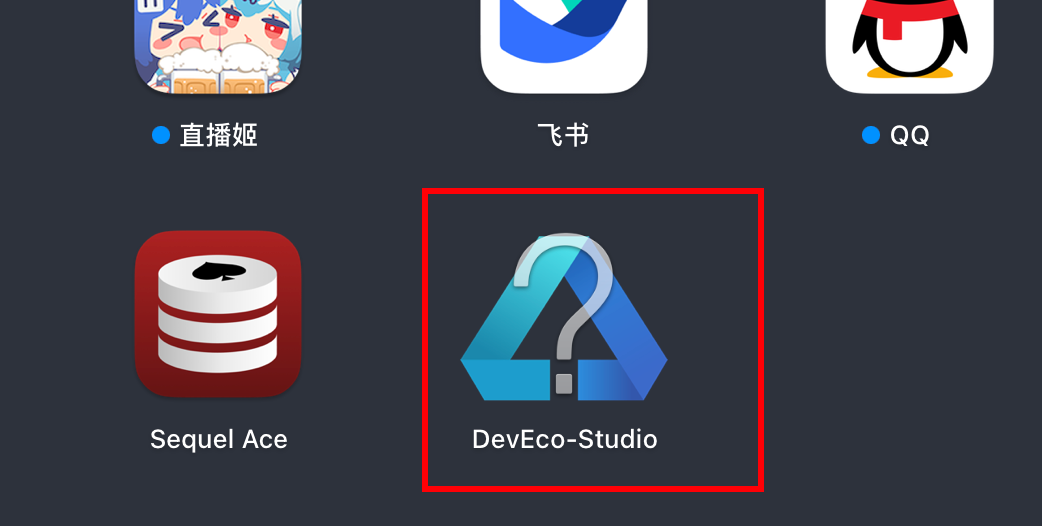The height and width of the screenshot is (526, 1042).
Task: Open the DevEco-Studio app icon
Action: pos(564,317)
